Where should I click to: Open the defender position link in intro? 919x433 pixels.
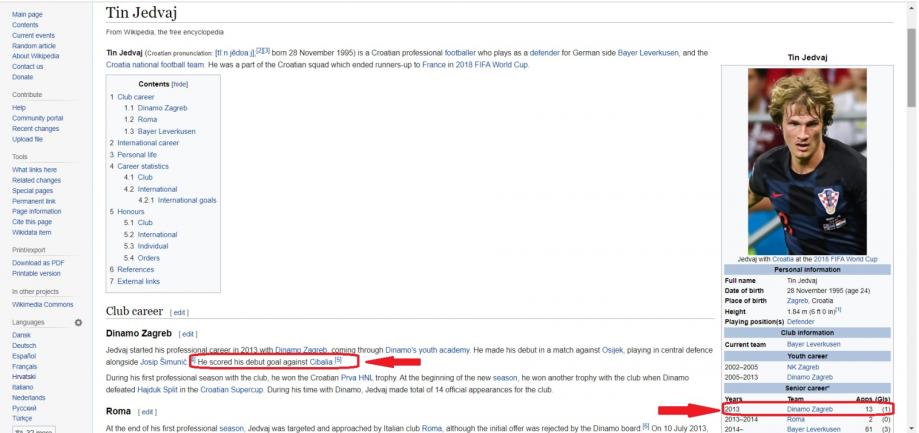544,53
